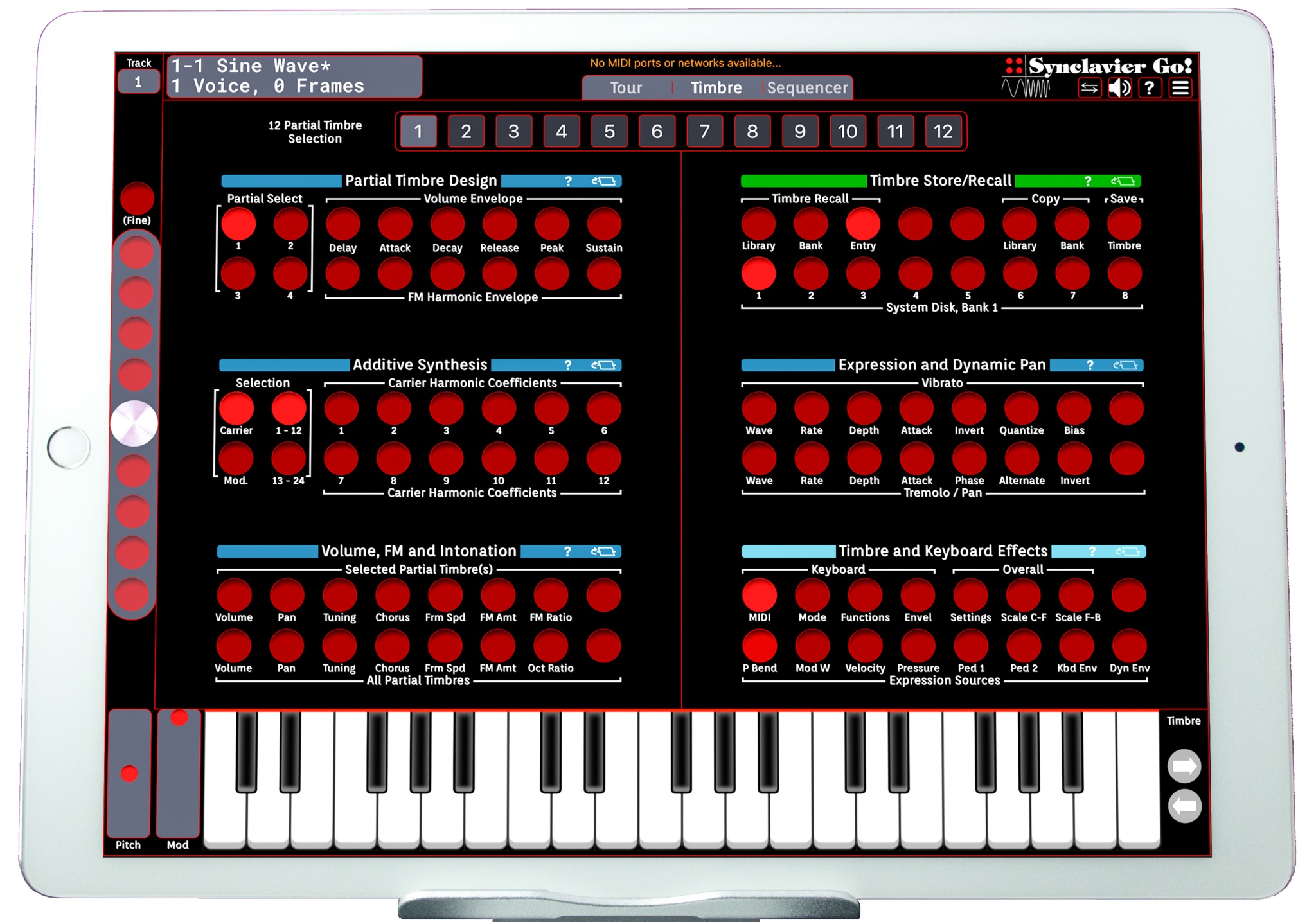Enable the Chorus button for selected partial timbres

tap(392, 594)
